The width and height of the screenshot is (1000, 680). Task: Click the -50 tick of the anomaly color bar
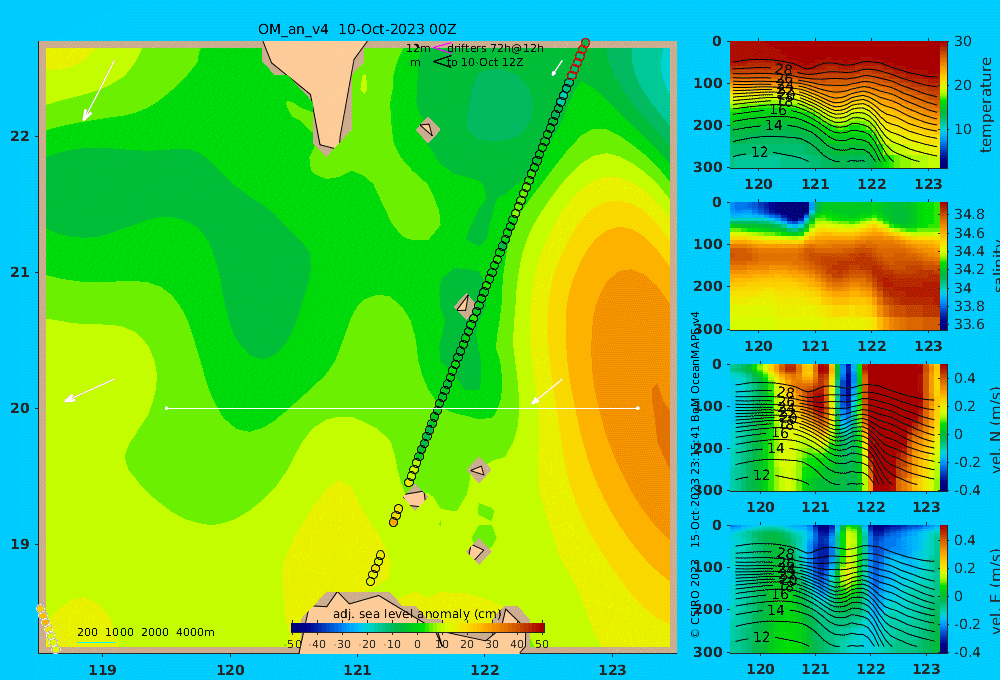pyautogui.click(x=293, y=644)
